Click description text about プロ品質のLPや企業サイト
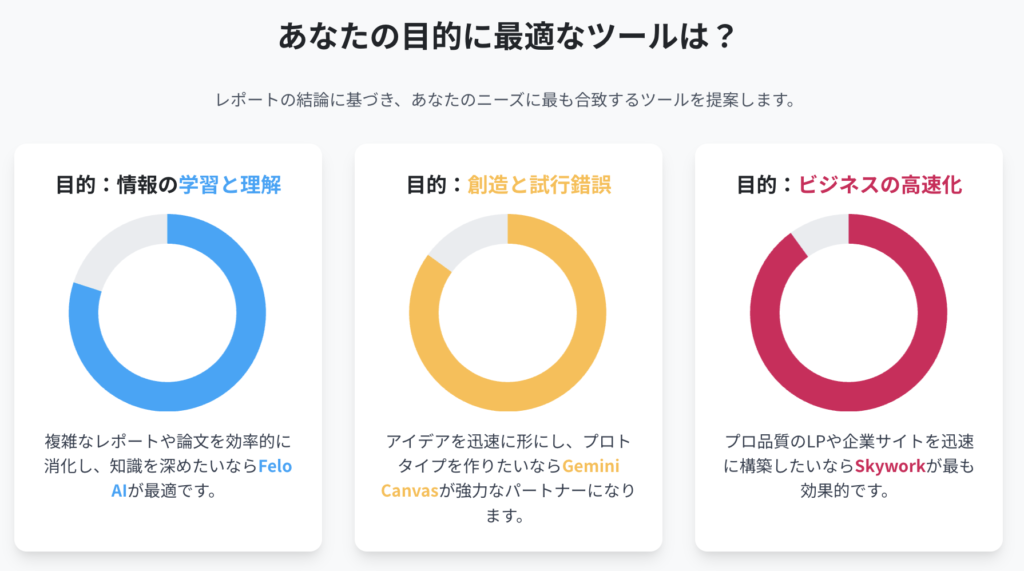1024x571 pixels. point(848,466)
